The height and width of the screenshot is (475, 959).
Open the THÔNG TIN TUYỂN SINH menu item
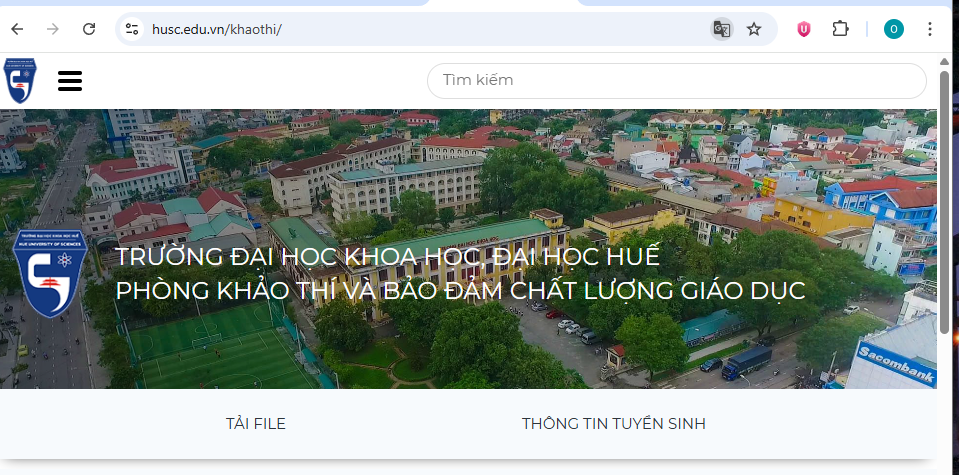(613, 424)
